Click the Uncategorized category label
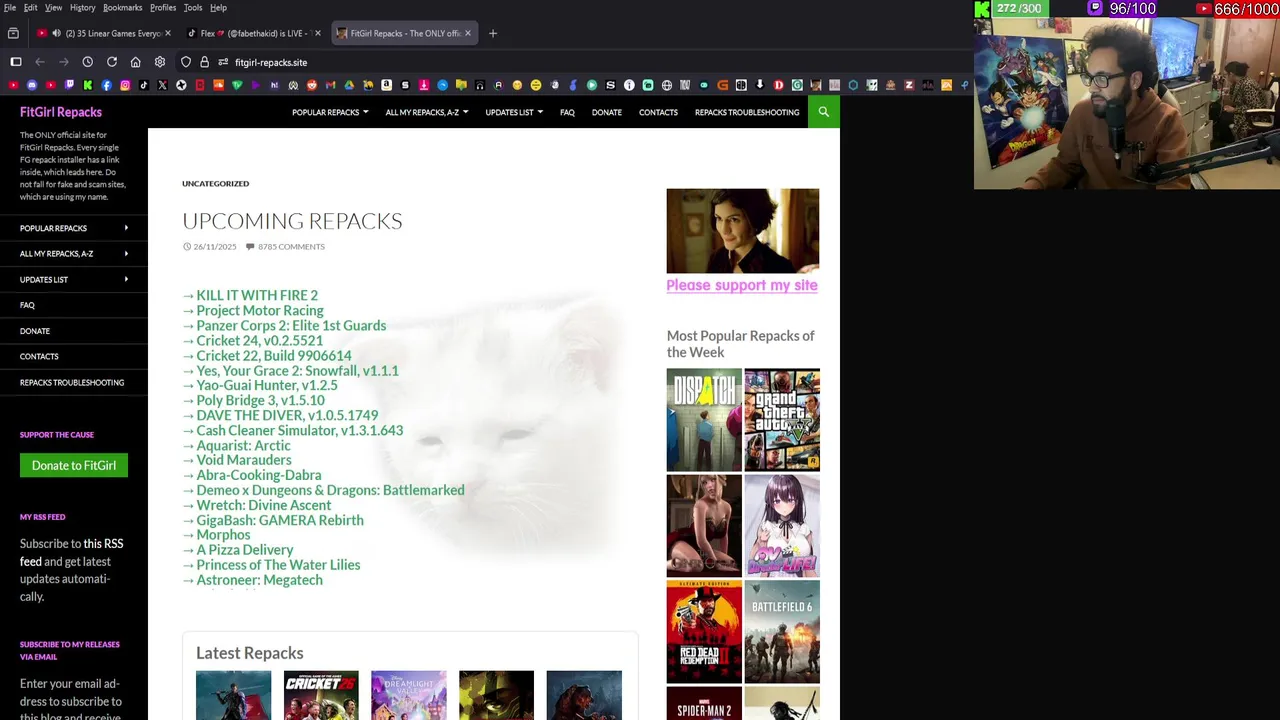The width and height of the screenshot is (1280, 720). 215,183
